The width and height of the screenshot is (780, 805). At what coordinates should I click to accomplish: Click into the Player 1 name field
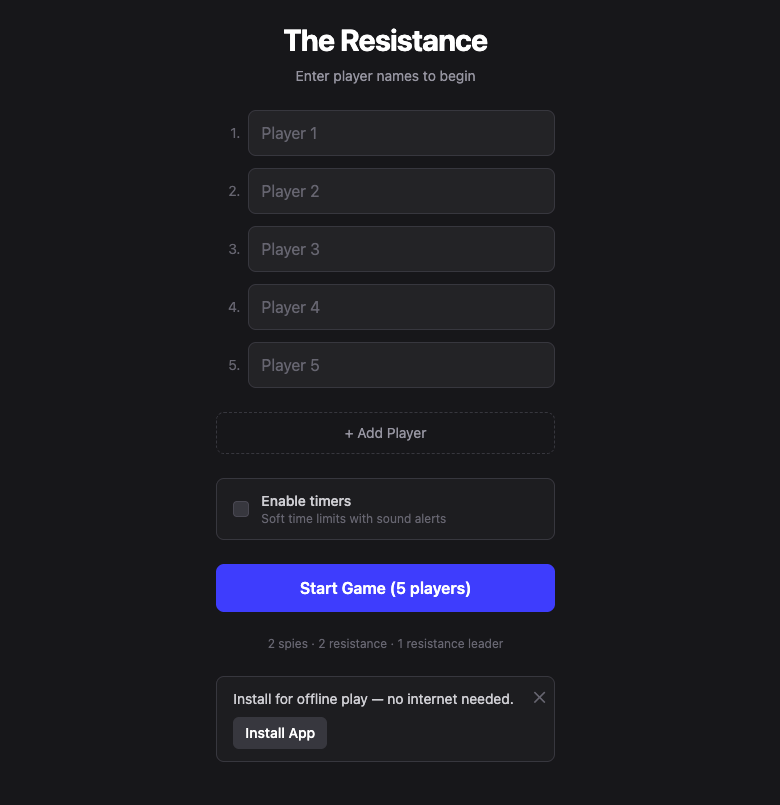tap(400, 133)
